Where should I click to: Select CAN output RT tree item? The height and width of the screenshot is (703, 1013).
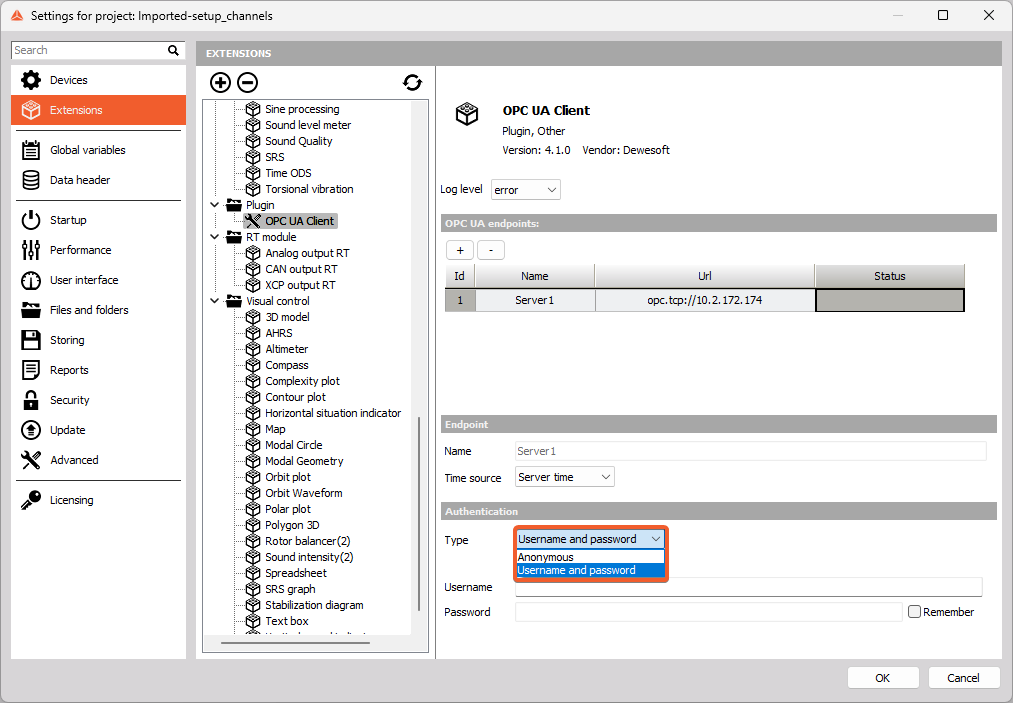coord(301,269)
